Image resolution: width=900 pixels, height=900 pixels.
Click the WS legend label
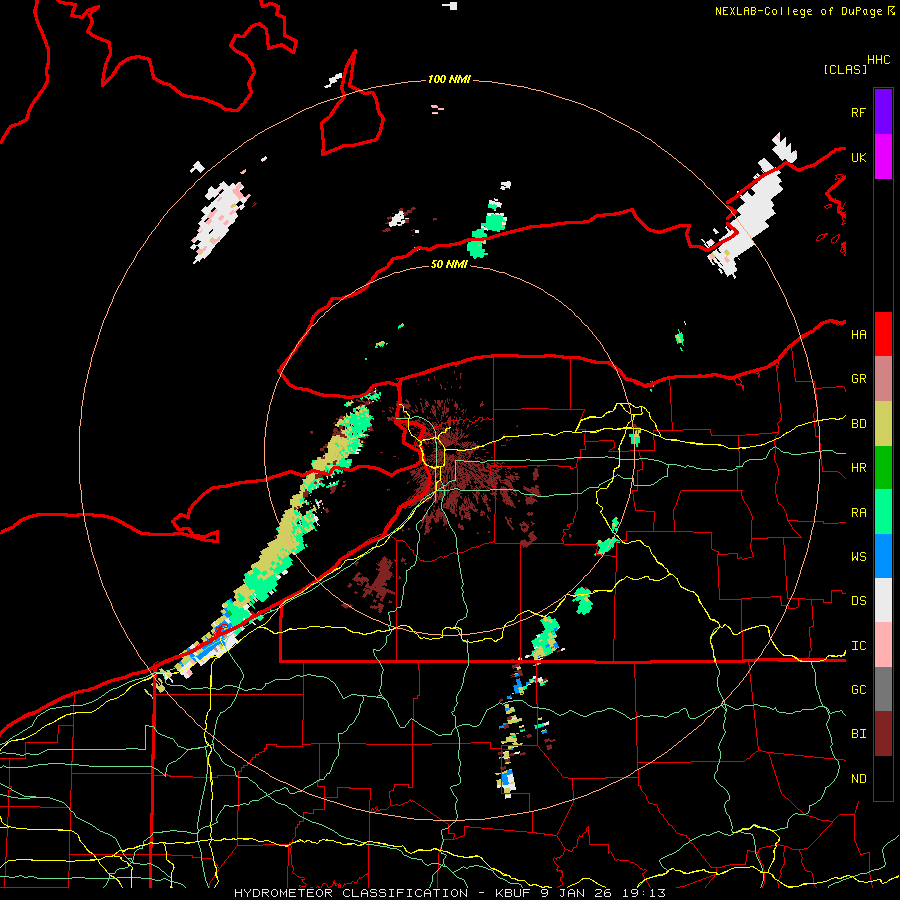tap(858, 556)
